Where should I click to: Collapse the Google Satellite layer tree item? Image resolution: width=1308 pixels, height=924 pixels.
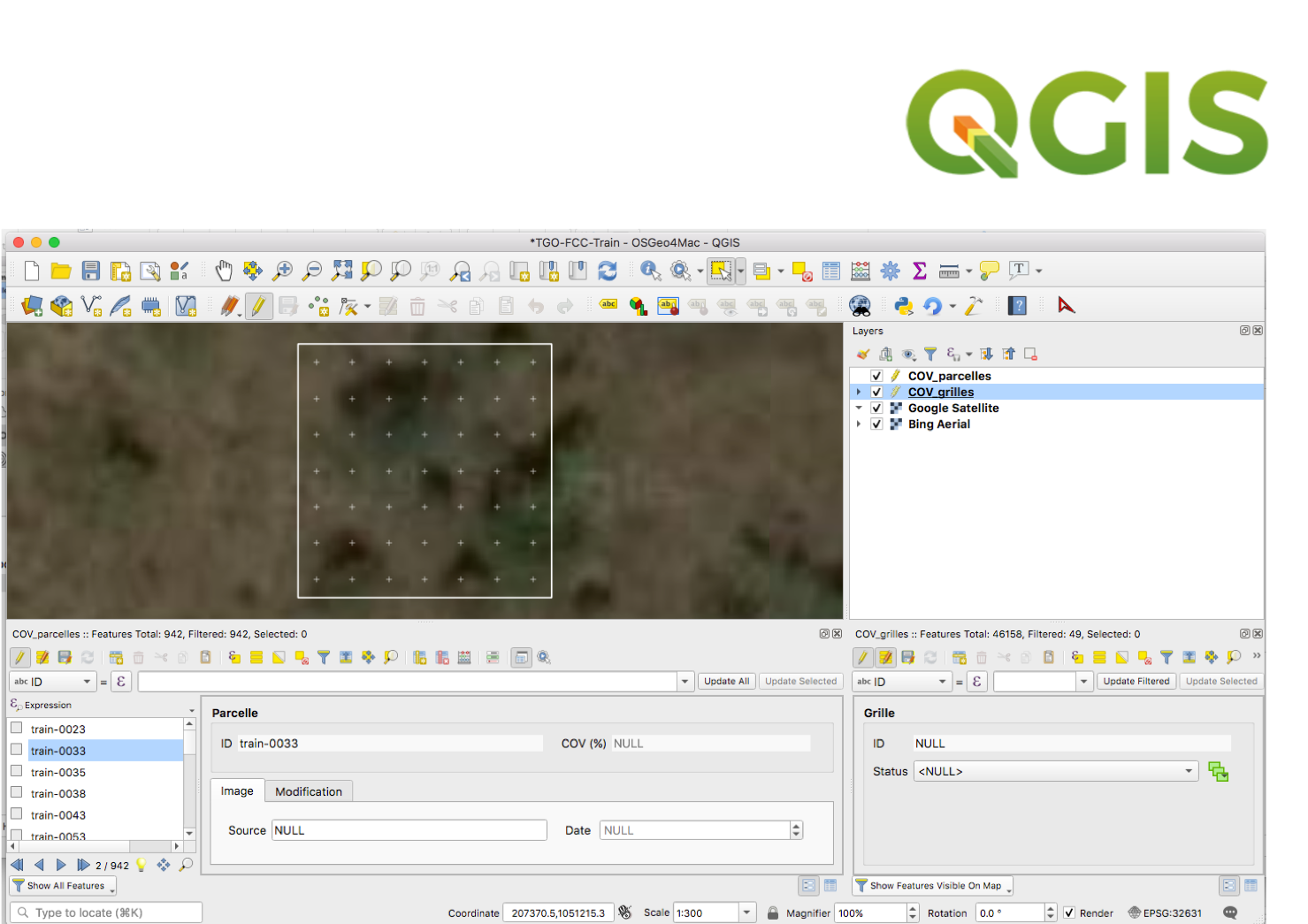coord(858,408)
